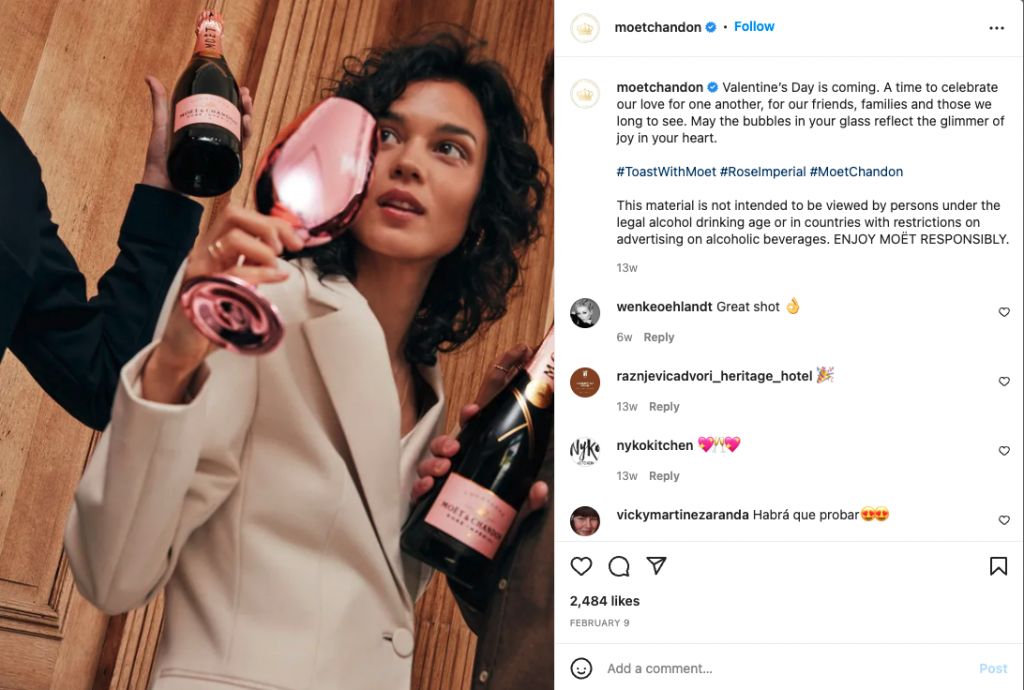Open comments with the speech bubble icon
The width and height of the screenshot is (1024, 690).
point(619,566)
